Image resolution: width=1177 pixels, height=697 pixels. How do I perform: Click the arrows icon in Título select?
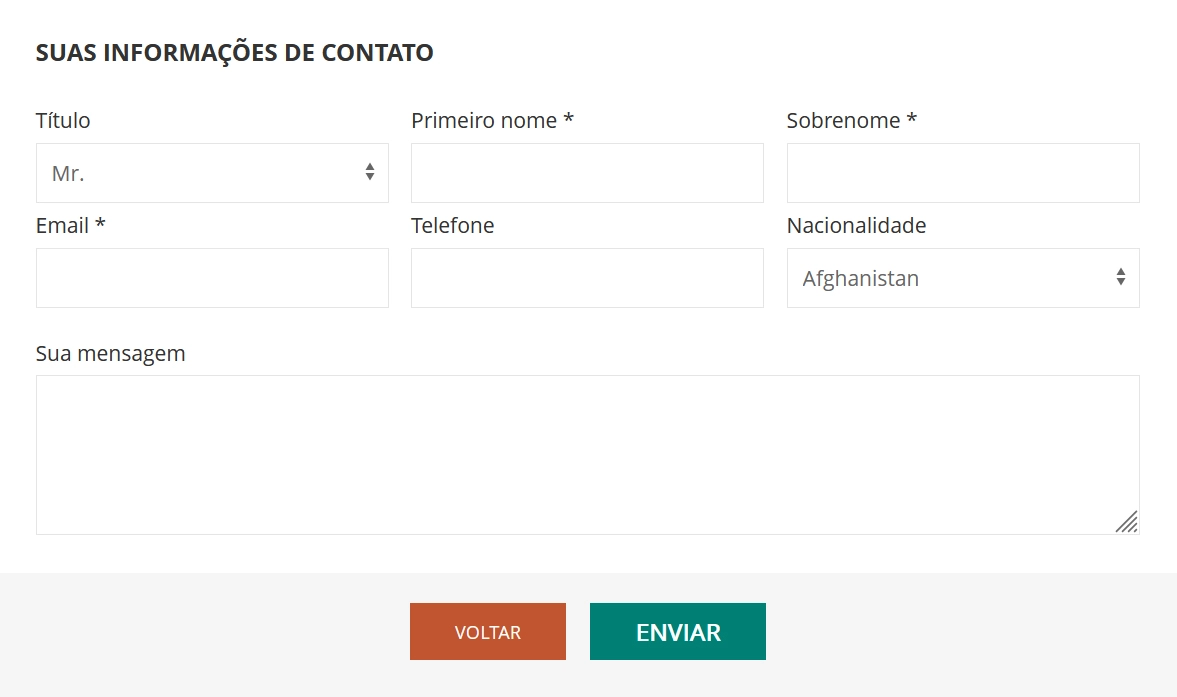pos(370,172)
